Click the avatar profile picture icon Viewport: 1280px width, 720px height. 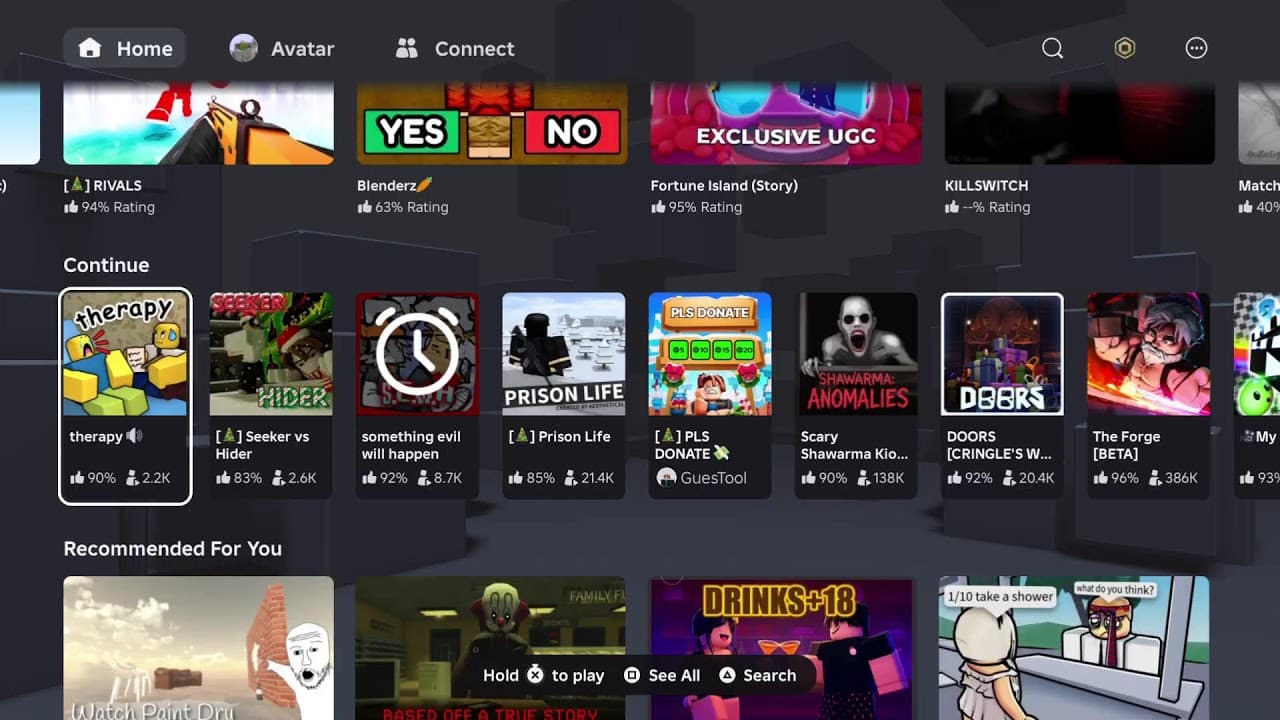(x=243, y=48)
